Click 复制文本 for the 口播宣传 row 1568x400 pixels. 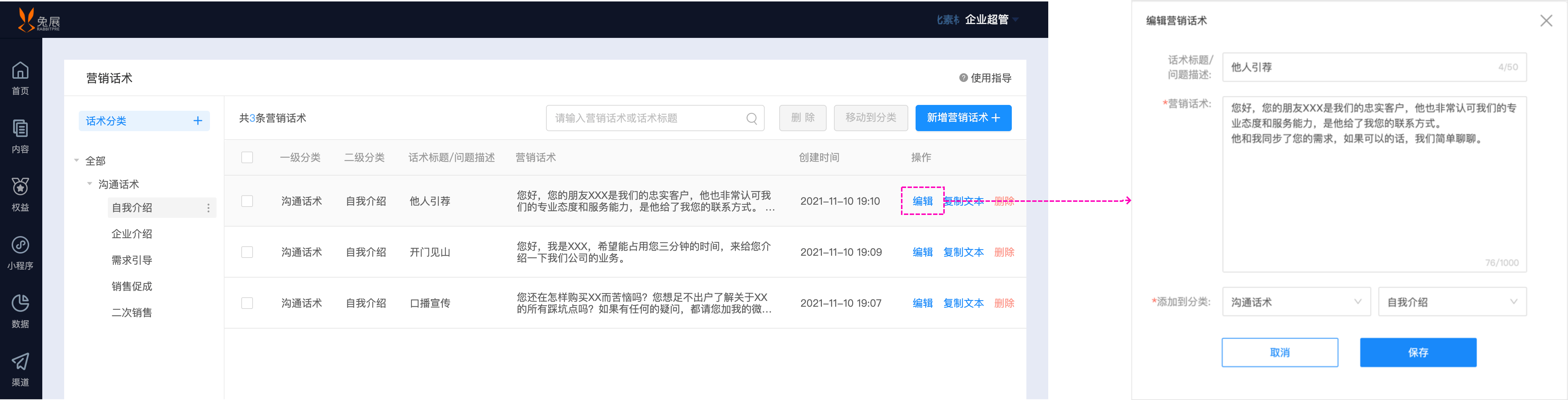click(x=964, y=303)
